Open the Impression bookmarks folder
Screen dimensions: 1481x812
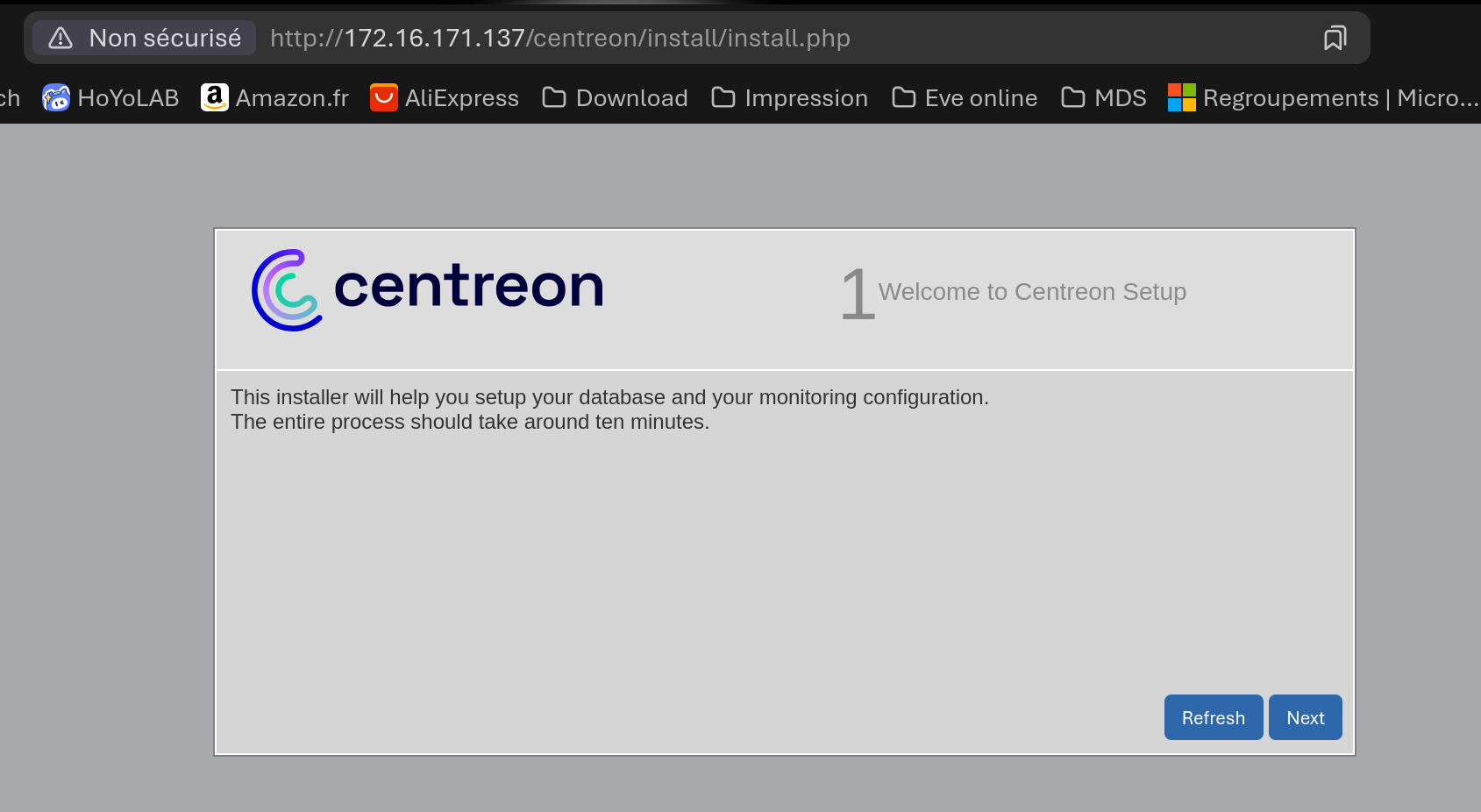(789, 97)
